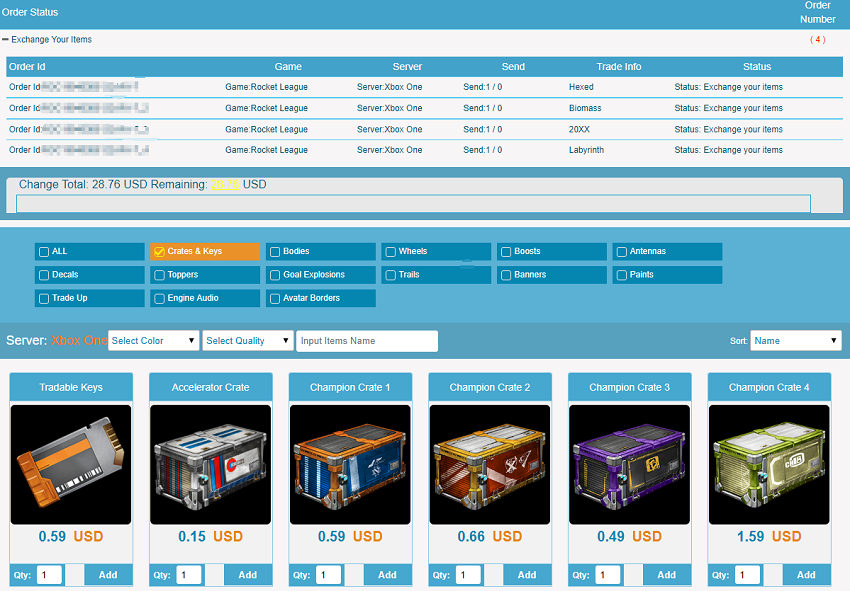
Task: Click the Order Status heading
Action: [x=30, y=12]
